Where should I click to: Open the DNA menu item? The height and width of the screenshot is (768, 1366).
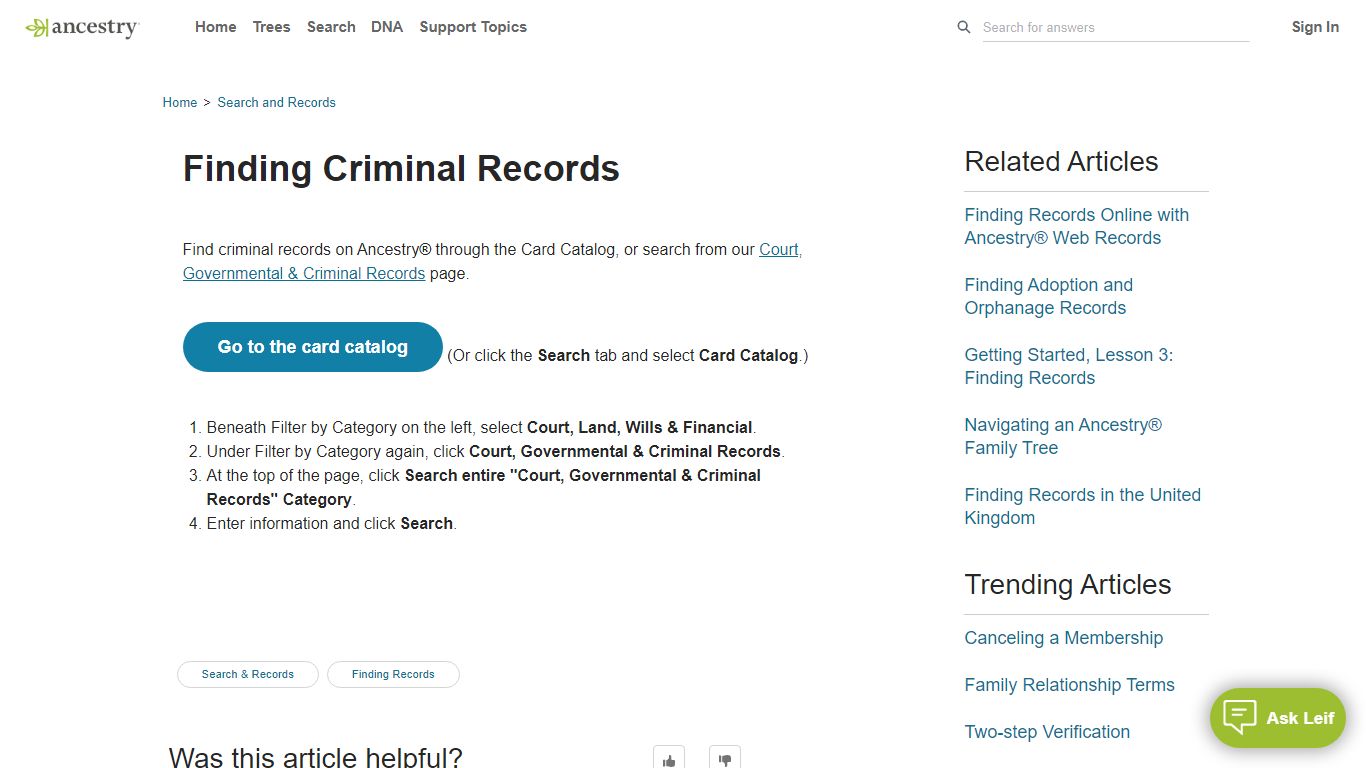tap(387, 27)
